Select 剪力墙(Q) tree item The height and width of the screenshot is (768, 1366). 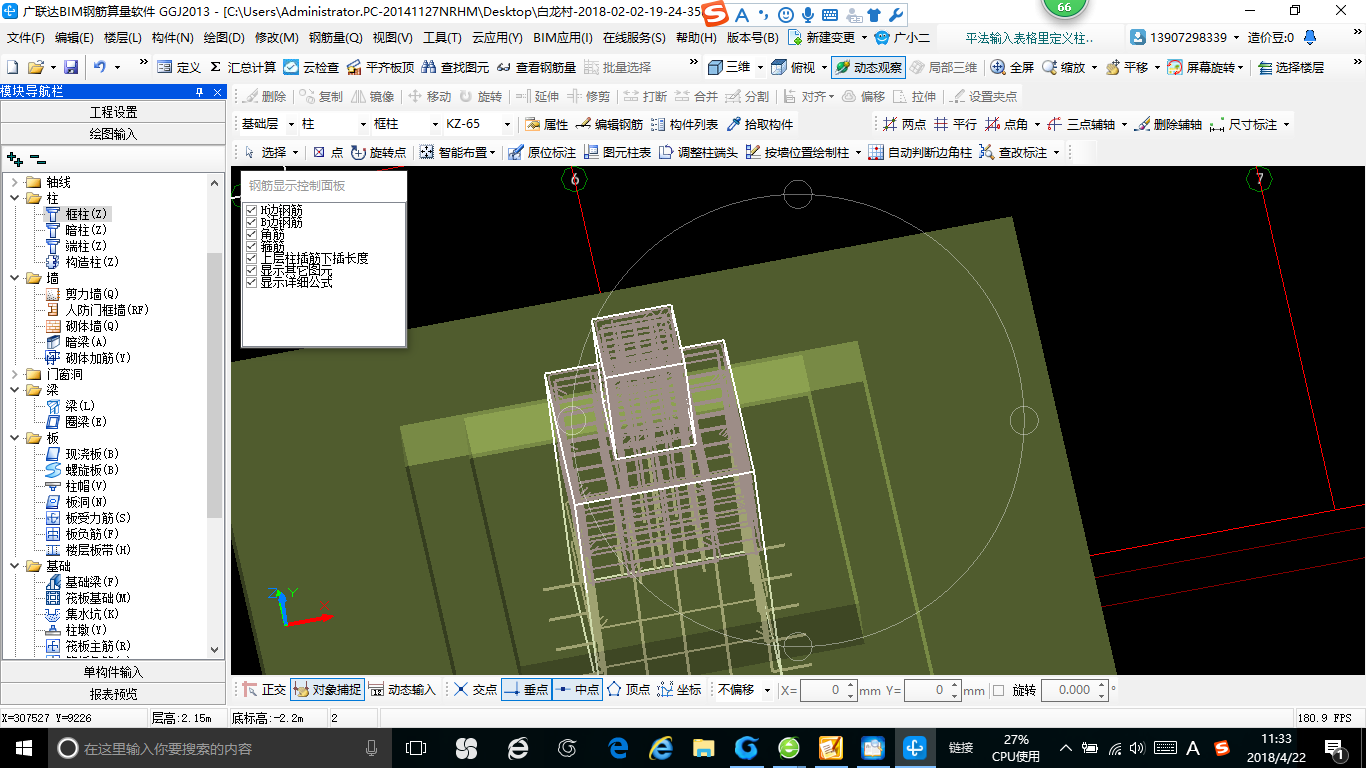(x=82, y=294)
